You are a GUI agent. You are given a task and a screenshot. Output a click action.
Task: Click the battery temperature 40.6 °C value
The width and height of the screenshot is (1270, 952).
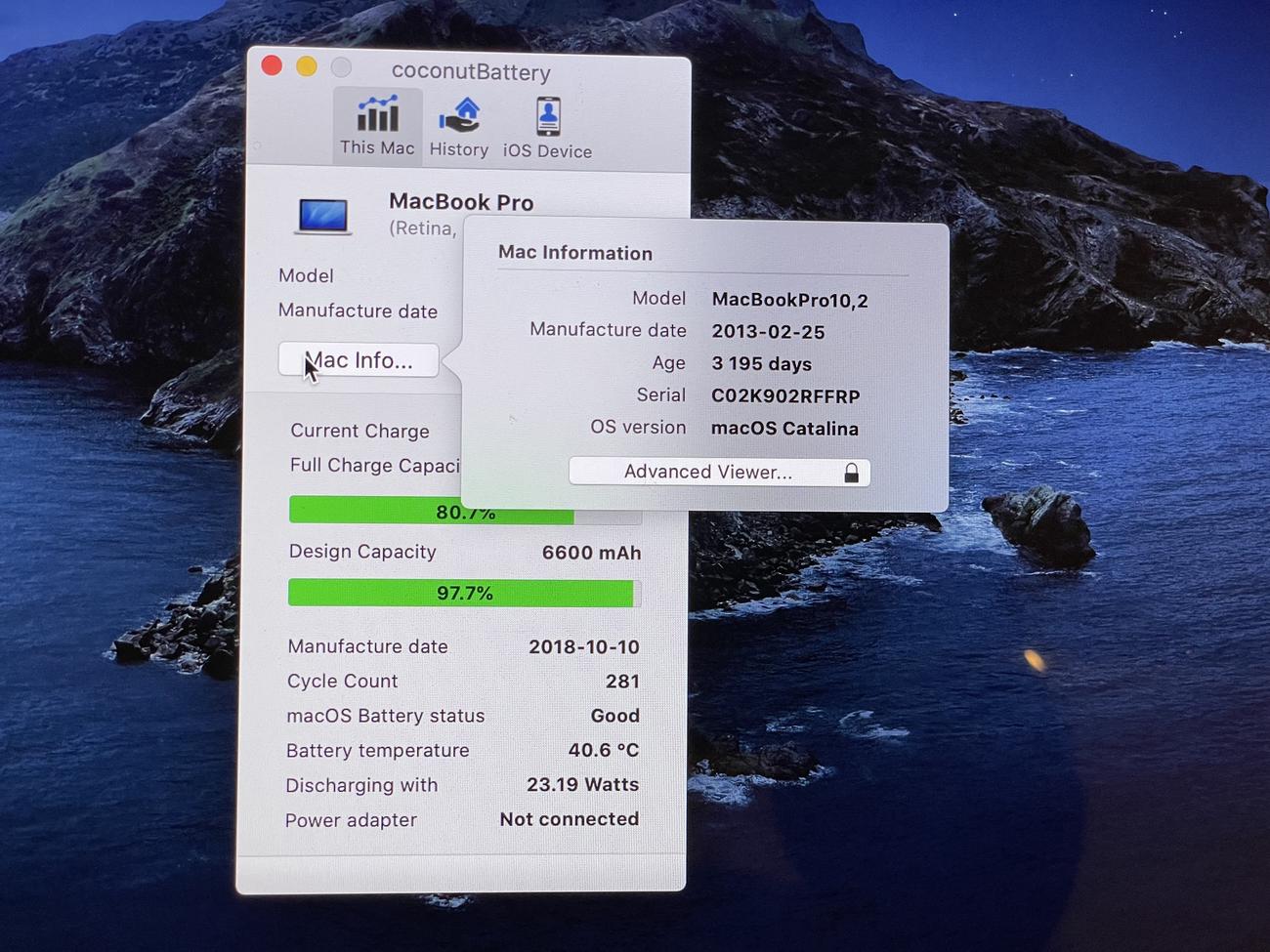coord(604,750)
